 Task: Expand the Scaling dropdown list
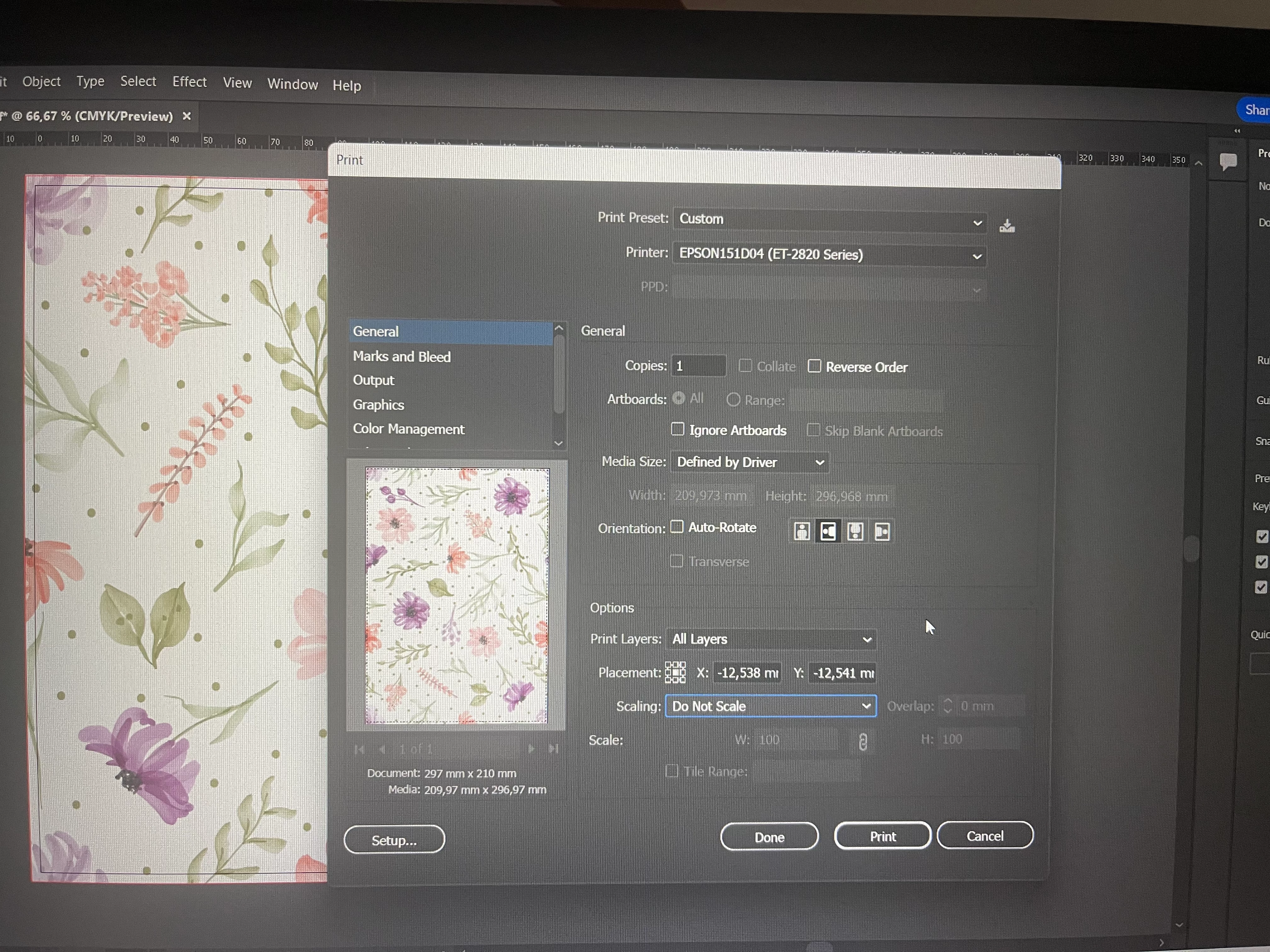pos(770,706)
